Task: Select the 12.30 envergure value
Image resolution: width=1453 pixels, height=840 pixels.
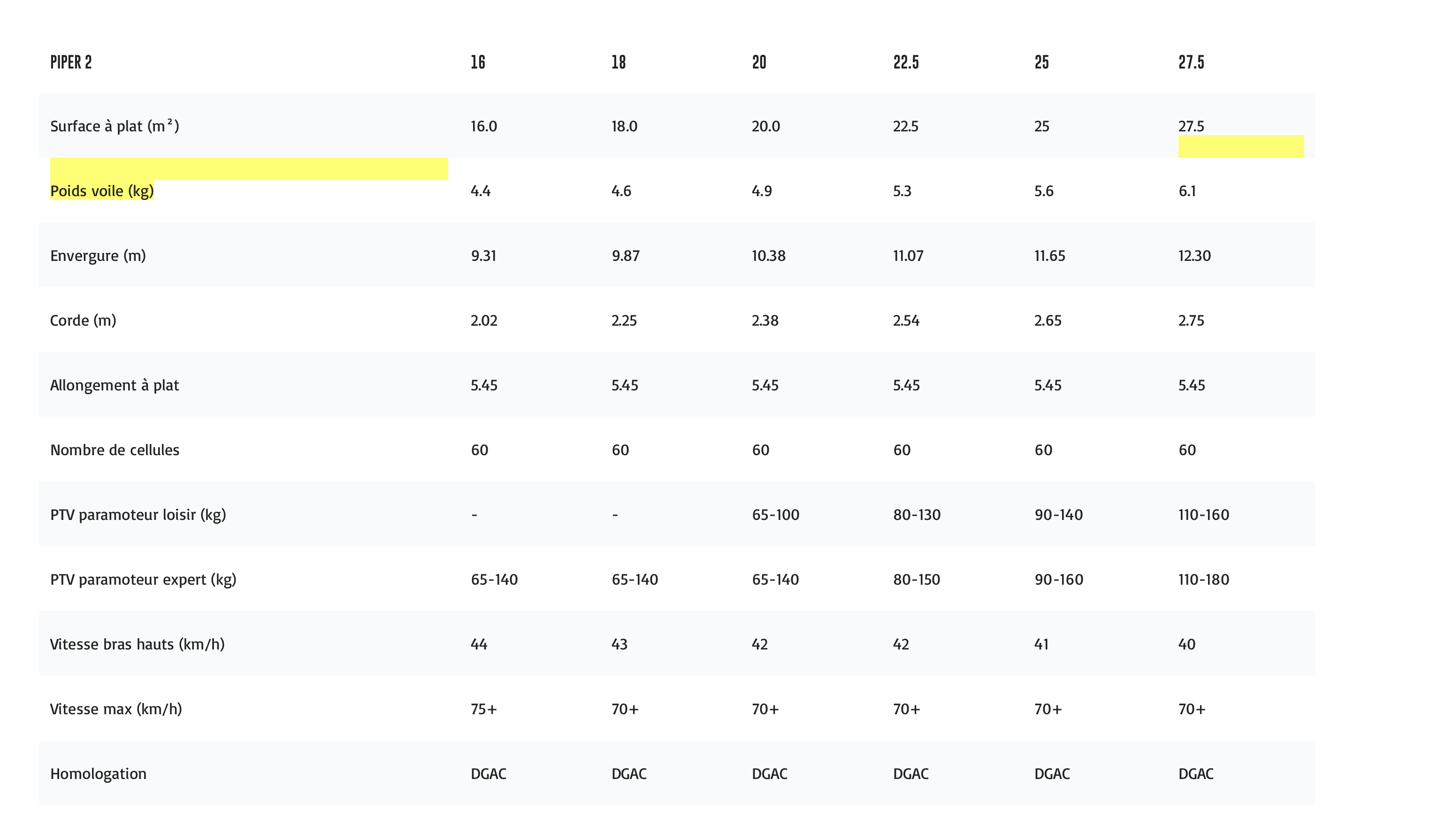Action: (1194, 255)
